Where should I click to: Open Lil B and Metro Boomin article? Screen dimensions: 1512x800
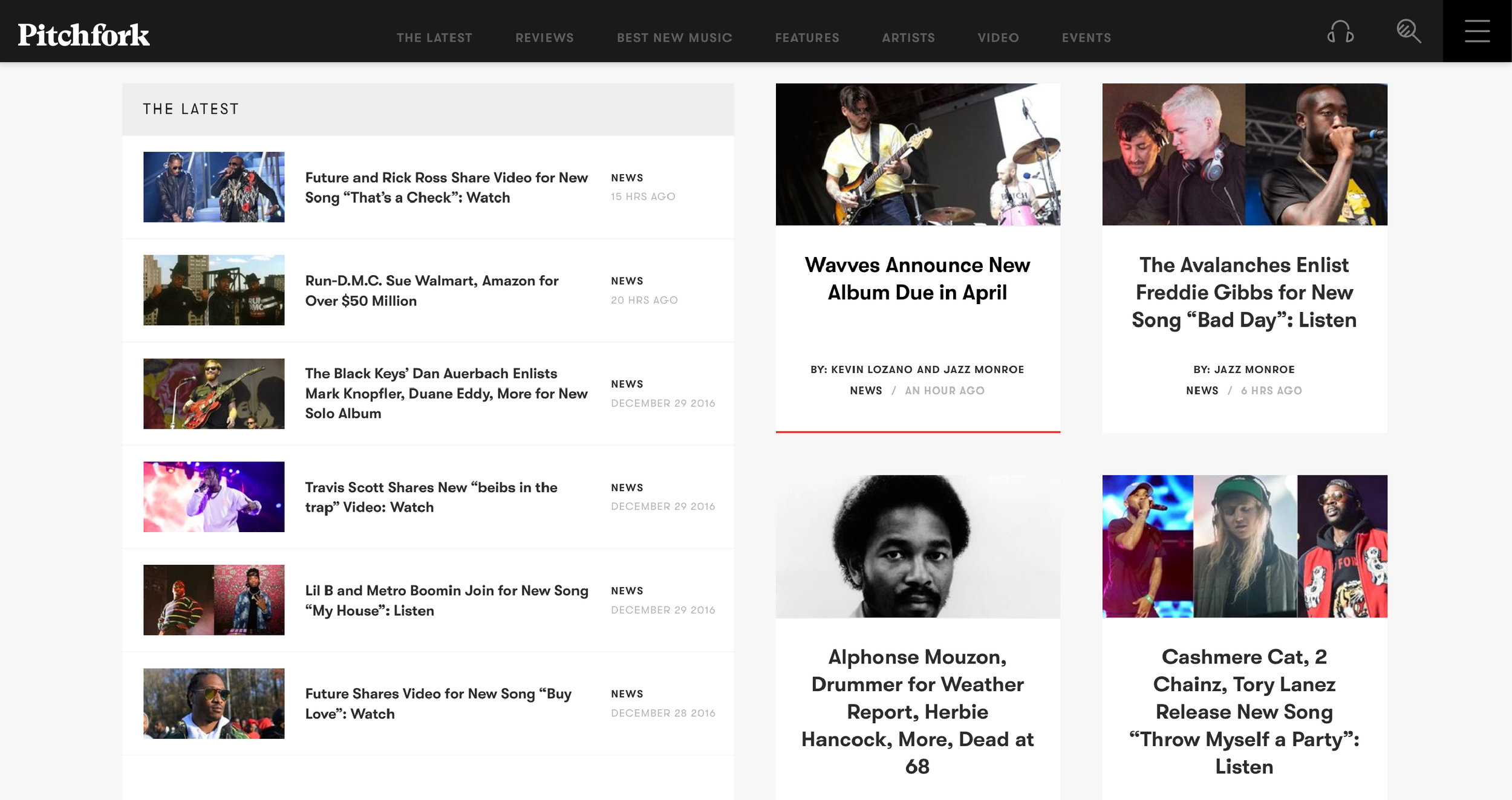tap(446, 600)
